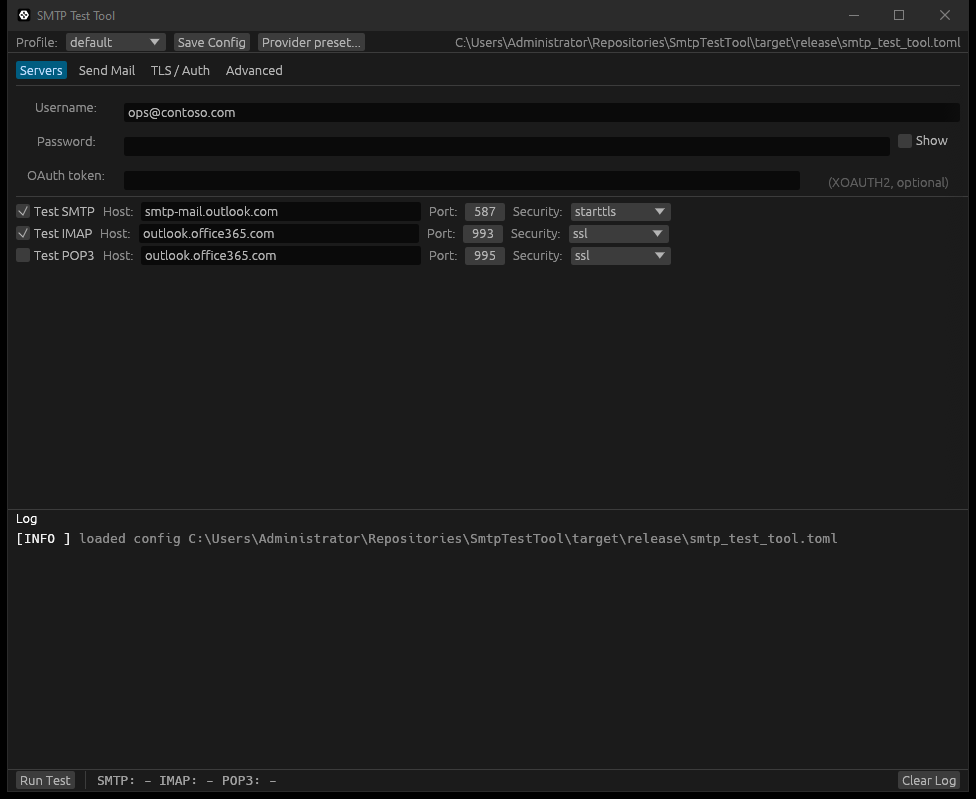The height and width of the screenshot is (799, 976).
Task: Click the IMAP port 993 field
Action: (483, 233)
